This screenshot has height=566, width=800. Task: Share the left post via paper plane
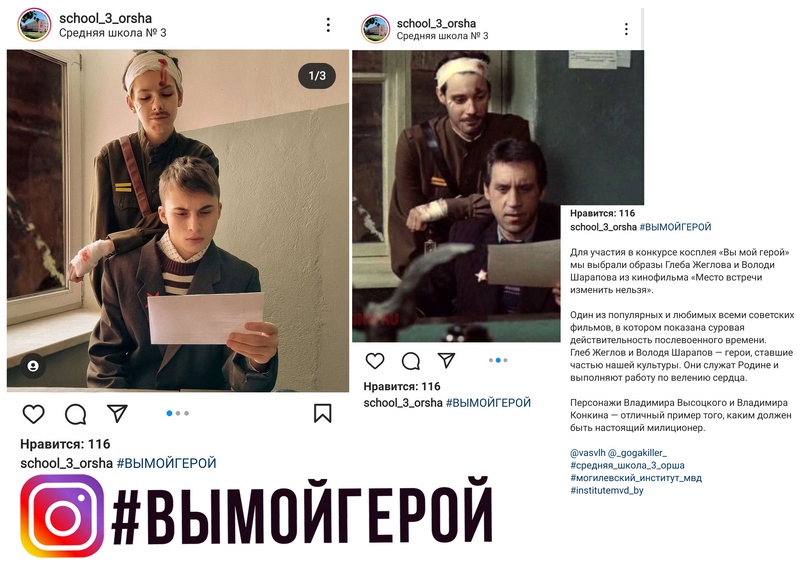pos(117,413)
